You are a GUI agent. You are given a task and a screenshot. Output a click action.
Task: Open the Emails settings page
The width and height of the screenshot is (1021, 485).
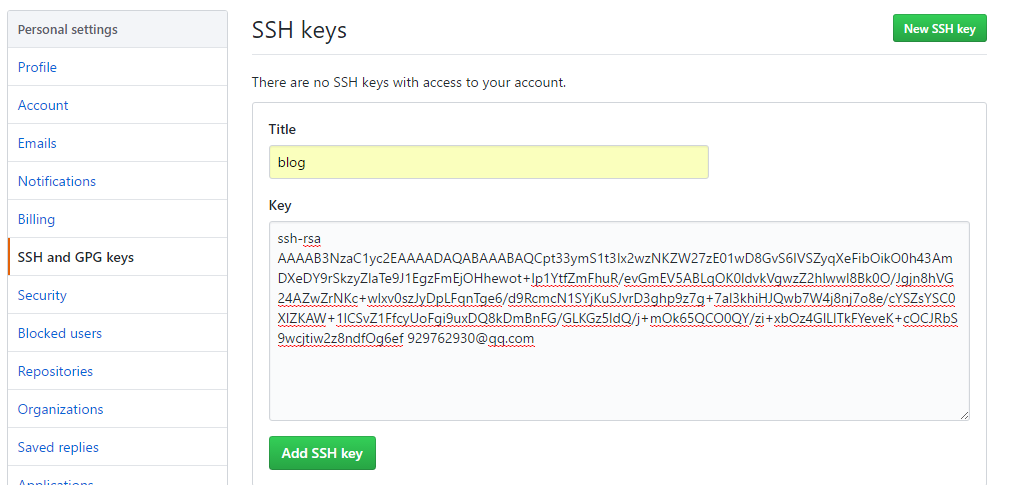click(37, 143)
